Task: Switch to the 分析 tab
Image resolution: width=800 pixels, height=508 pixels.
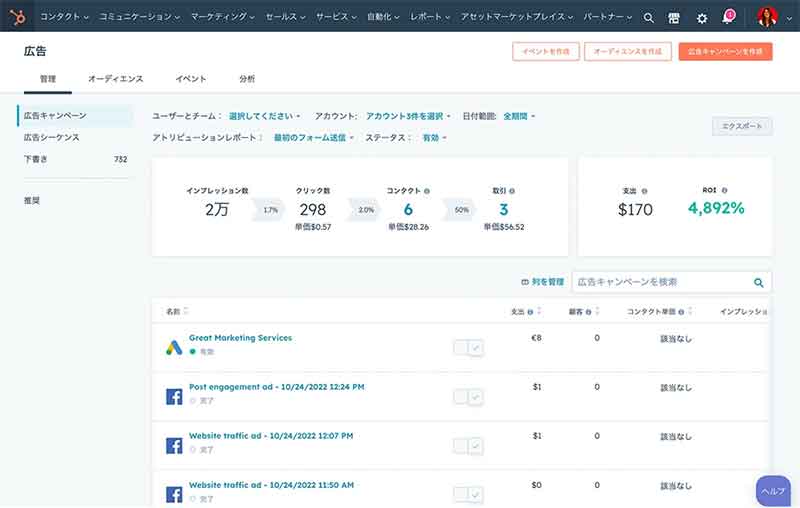Action: 247,79
